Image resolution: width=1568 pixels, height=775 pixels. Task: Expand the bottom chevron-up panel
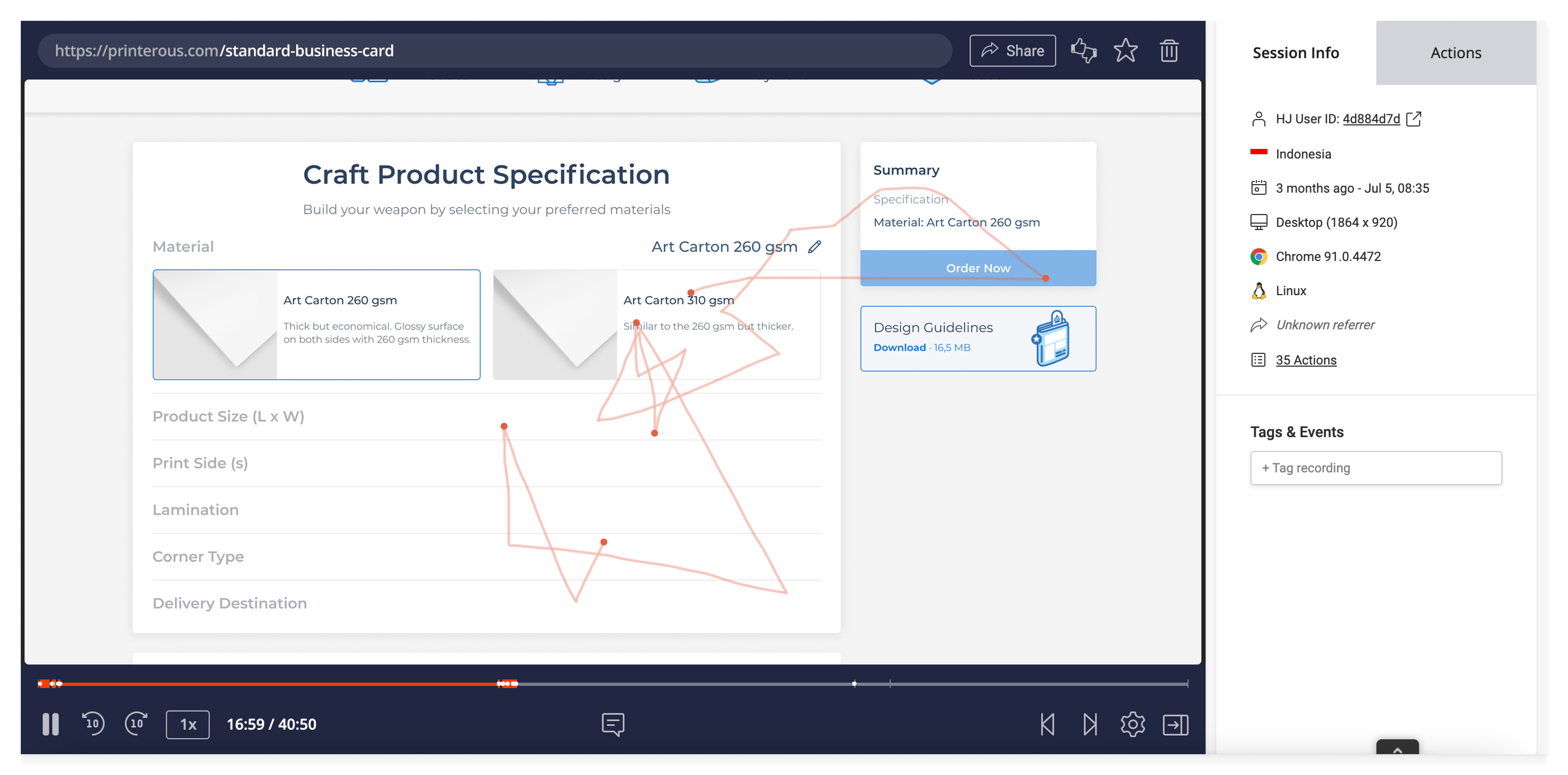click(1397, 748)
